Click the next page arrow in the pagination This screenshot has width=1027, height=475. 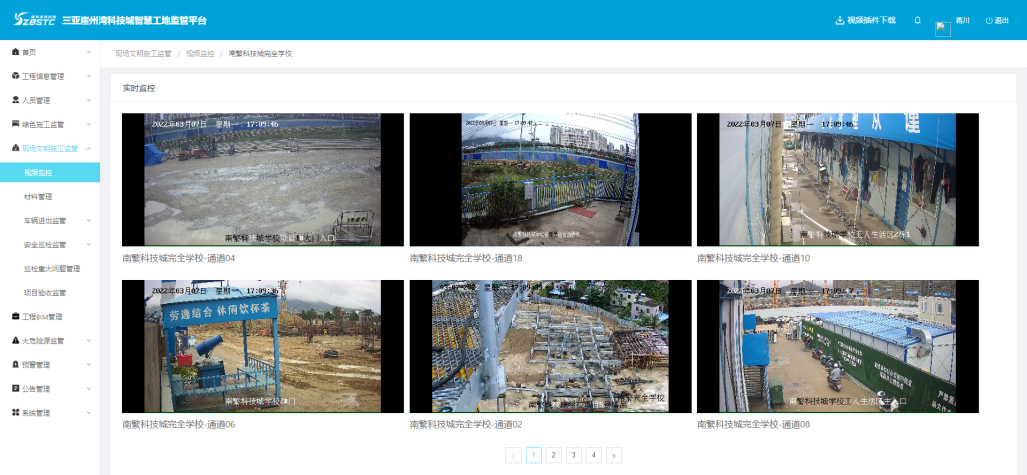pyautogui.click(x=614, y=455)
